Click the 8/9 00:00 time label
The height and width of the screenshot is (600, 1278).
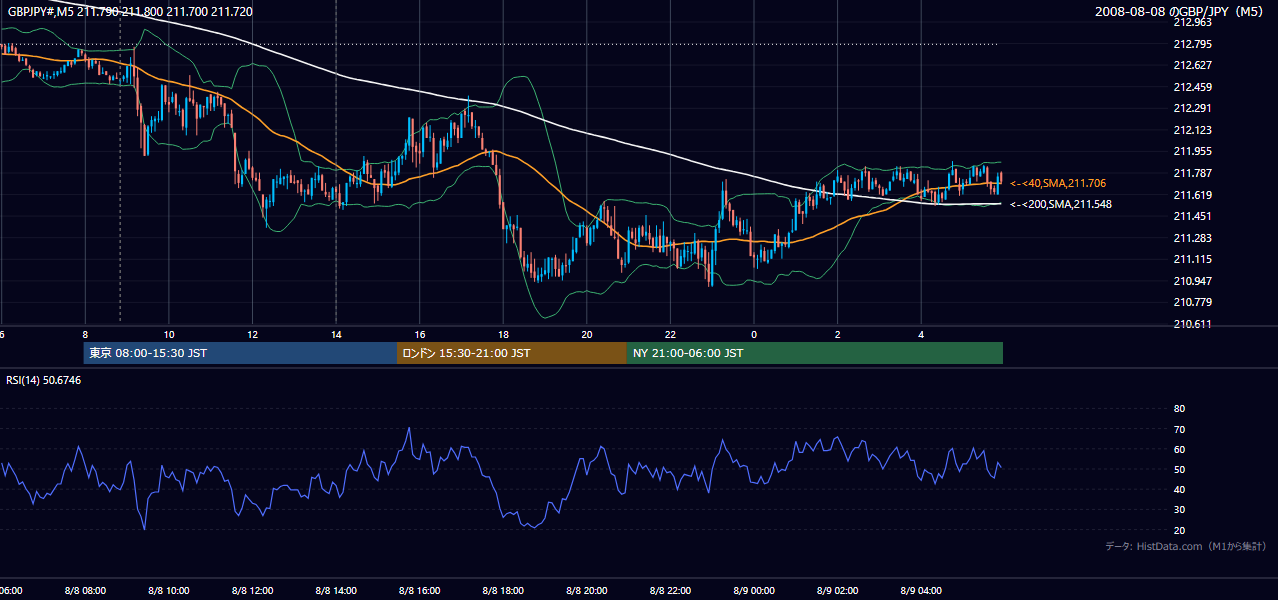point(754,591)
